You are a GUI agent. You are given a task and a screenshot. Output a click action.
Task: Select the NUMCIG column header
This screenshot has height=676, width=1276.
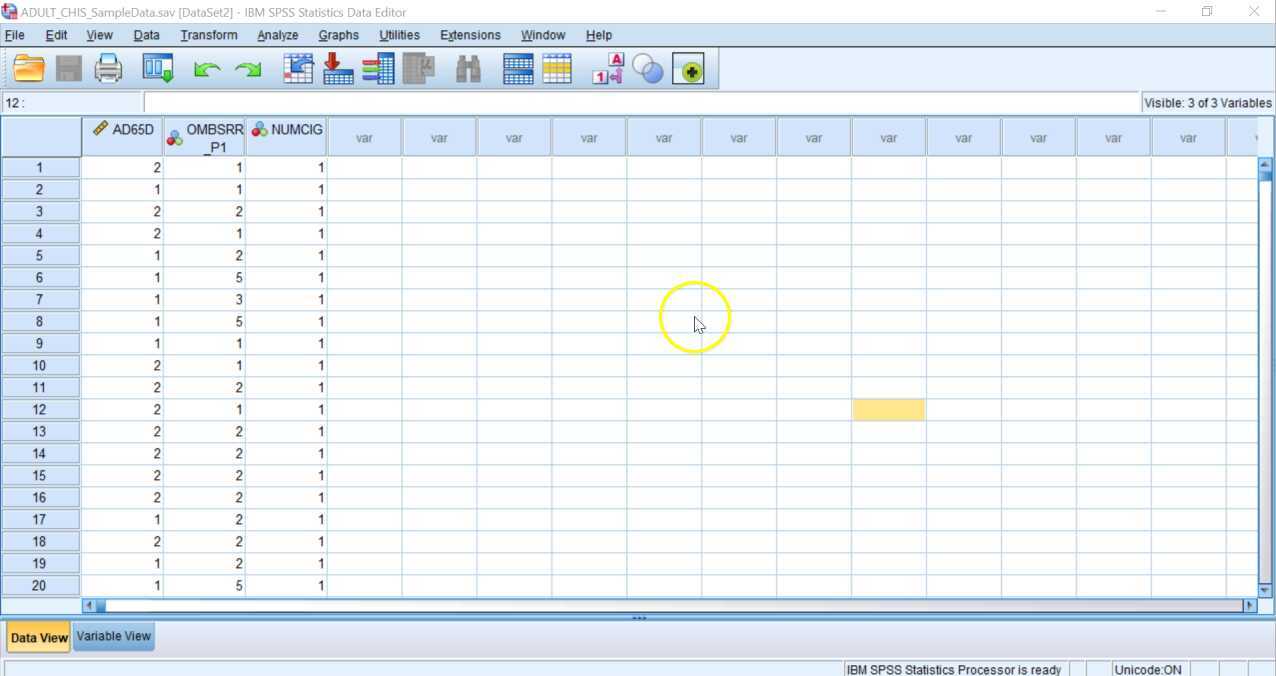click(x=286, y=137)
